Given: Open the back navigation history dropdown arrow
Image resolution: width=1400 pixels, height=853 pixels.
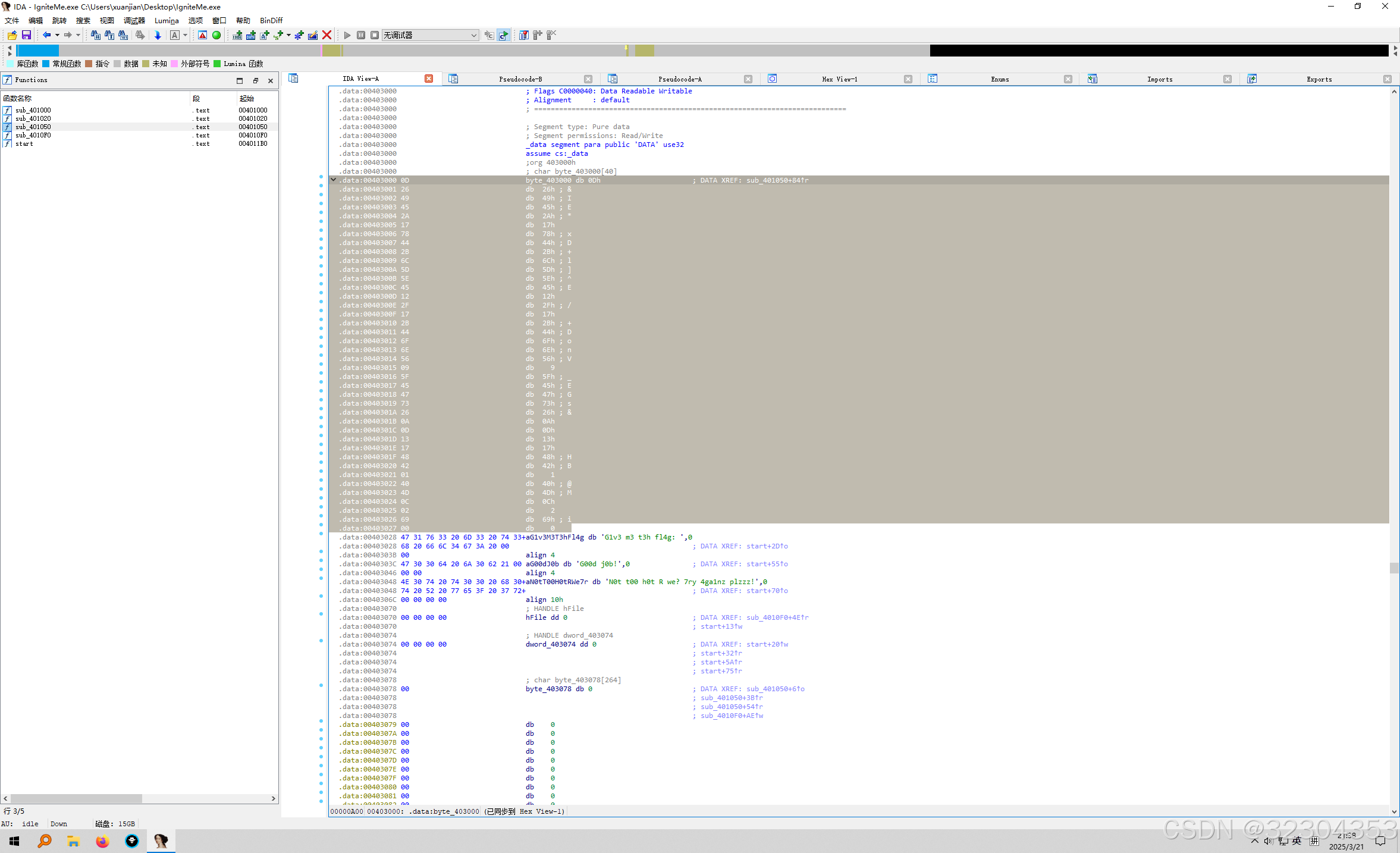Looking at the screenshot, I should [x=57, y=35].
